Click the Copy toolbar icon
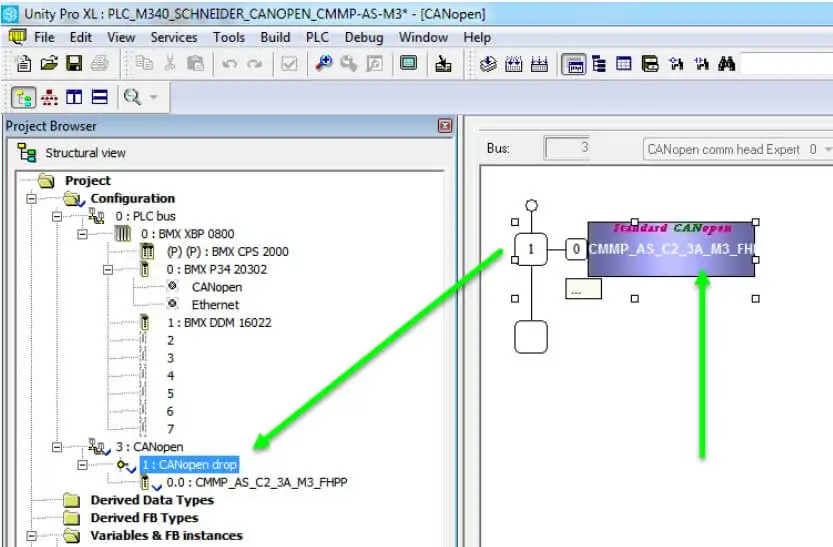 [144, 64]
